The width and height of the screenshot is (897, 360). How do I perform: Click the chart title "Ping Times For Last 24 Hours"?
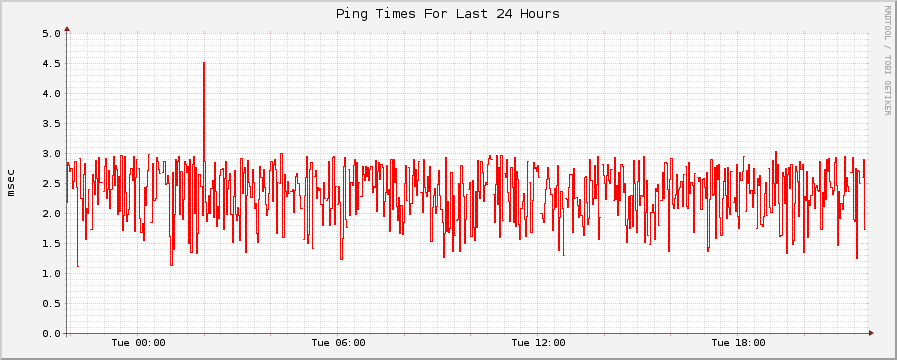coord(447,13)
